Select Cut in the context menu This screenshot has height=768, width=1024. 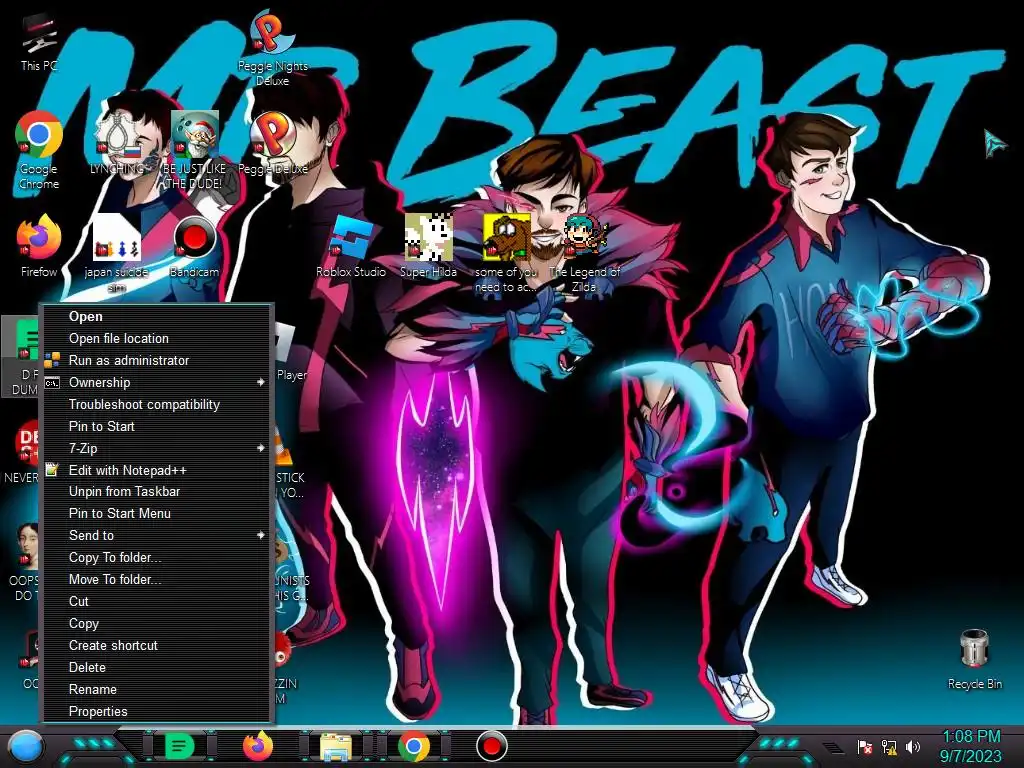pyautogui.click(x=156, y=601)
